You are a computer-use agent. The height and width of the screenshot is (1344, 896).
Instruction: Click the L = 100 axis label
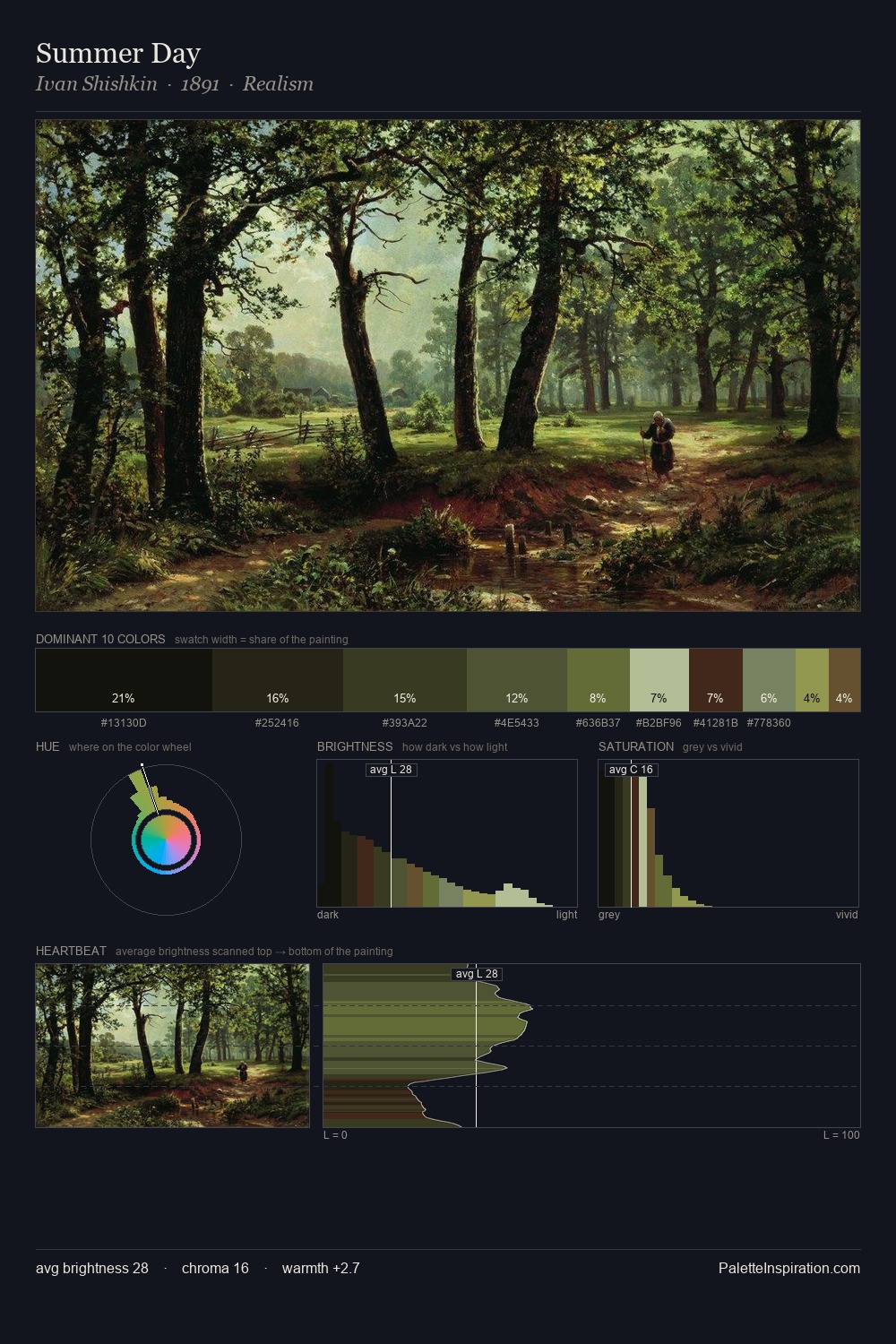pyautogui.click(x=841, y=1135)
